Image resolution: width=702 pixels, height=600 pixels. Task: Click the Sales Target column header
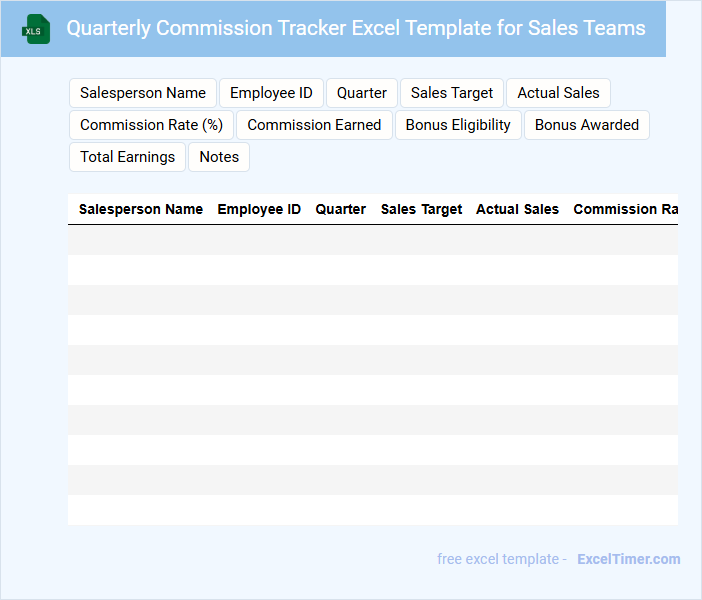pos(421,209)
